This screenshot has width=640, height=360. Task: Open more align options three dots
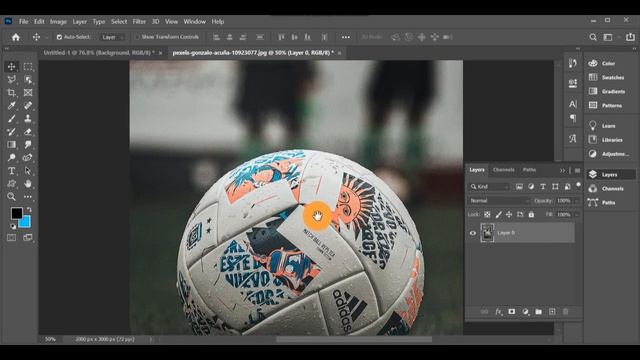pyautogui.click(x=346, y=37)
